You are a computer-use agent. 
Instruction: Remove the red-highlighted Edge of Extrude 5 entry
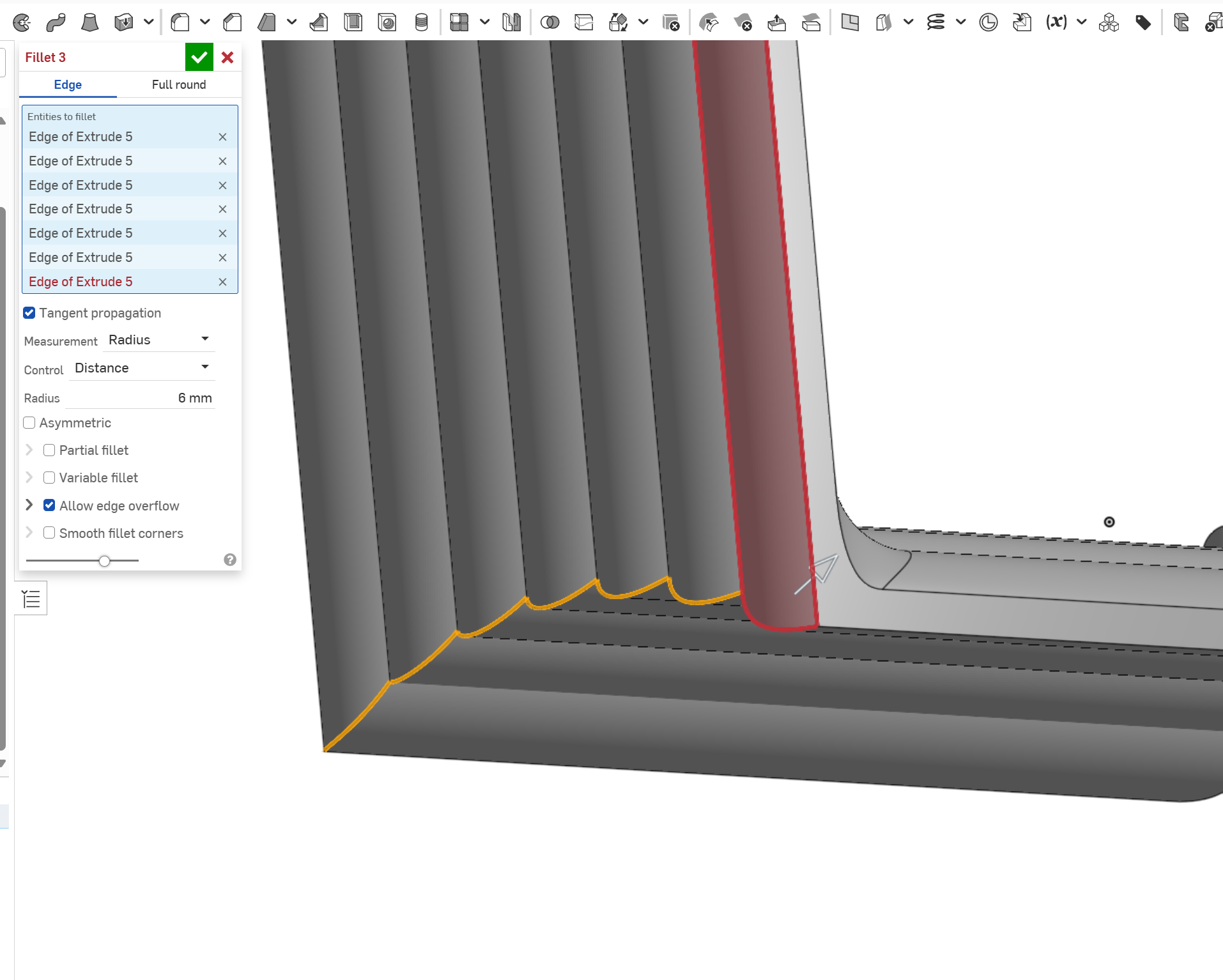(x=222, y=282)
